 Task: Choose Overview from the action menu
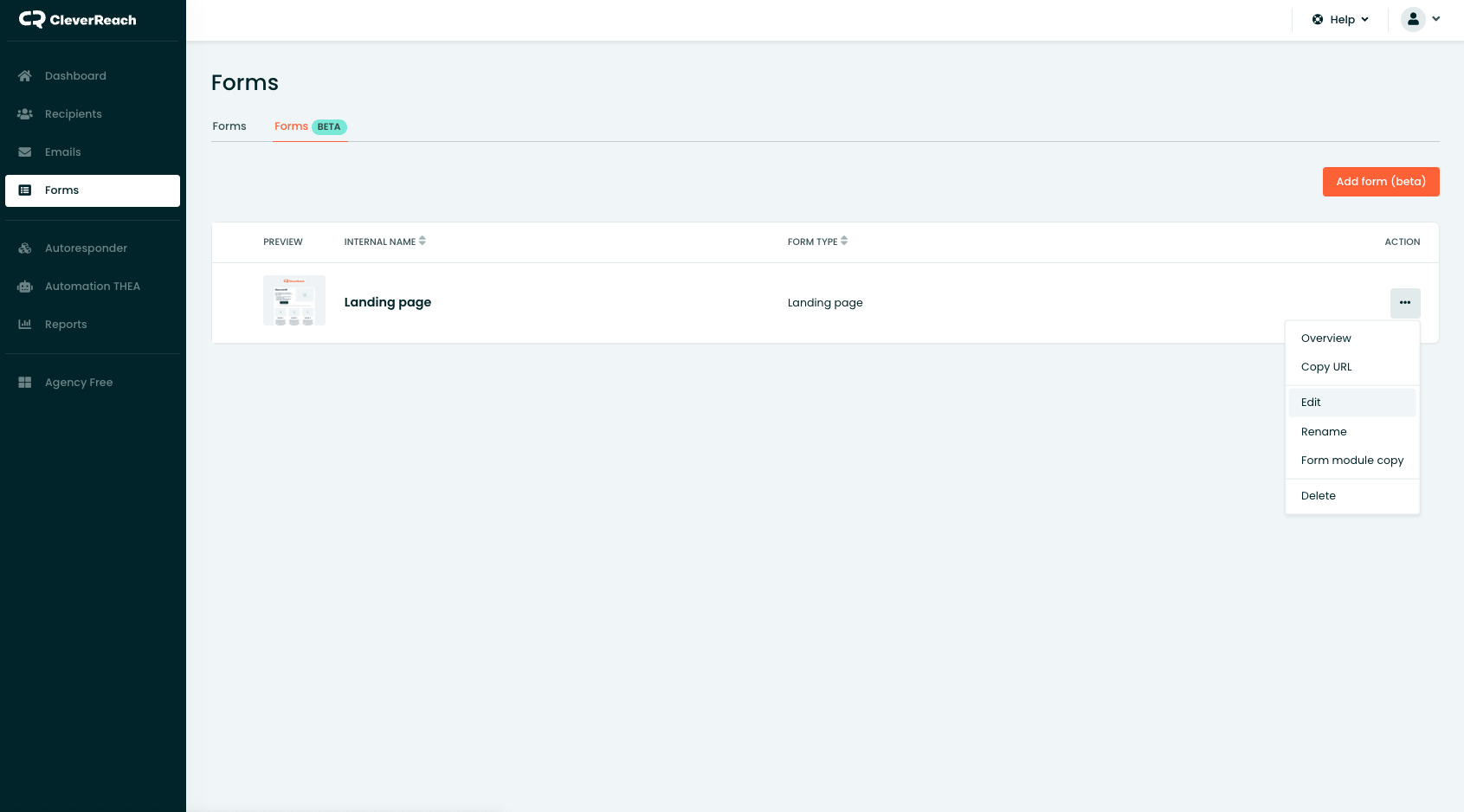coord(1352,338)
